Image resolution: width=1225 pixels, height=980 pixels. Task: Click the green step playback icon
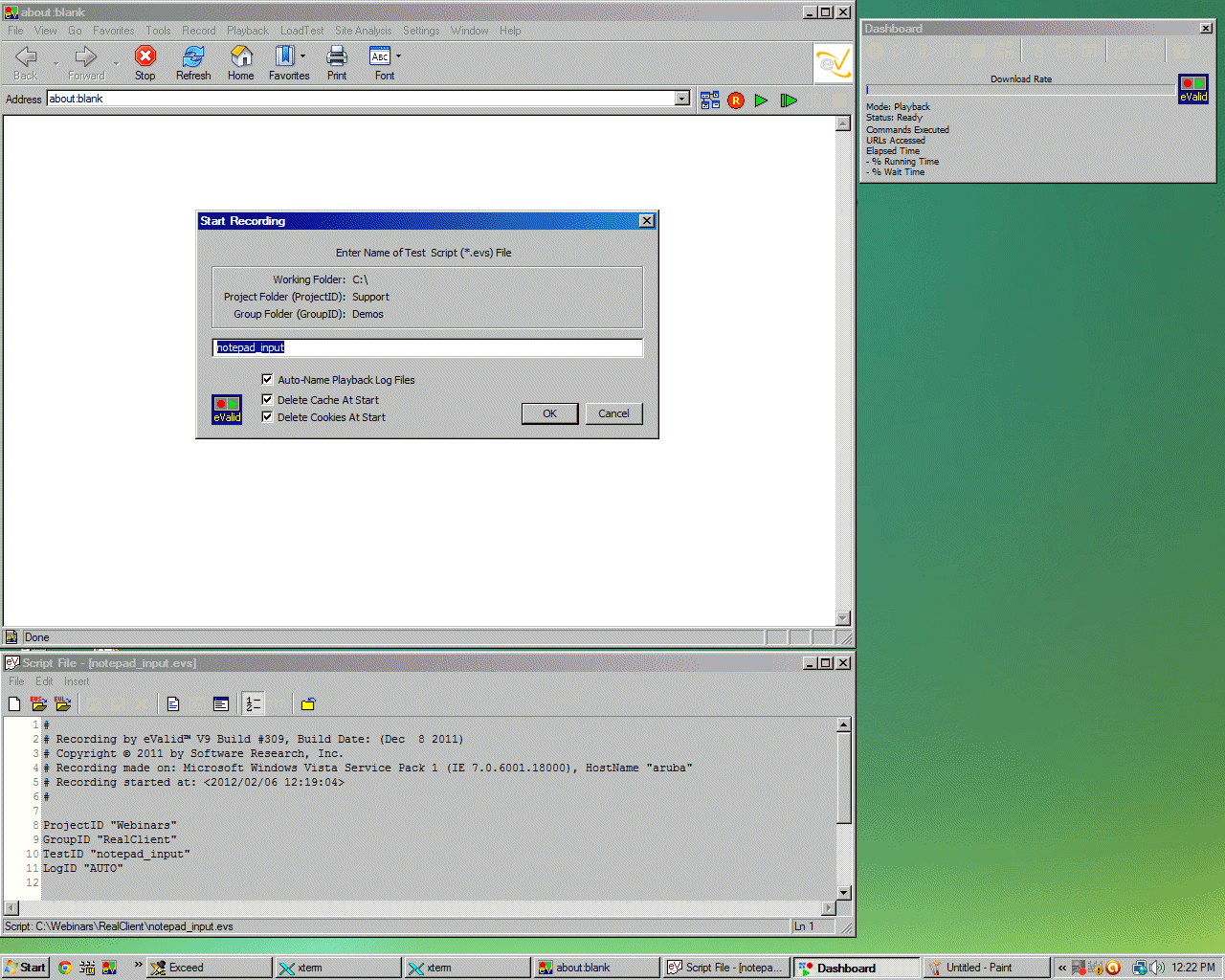(789, 100)
